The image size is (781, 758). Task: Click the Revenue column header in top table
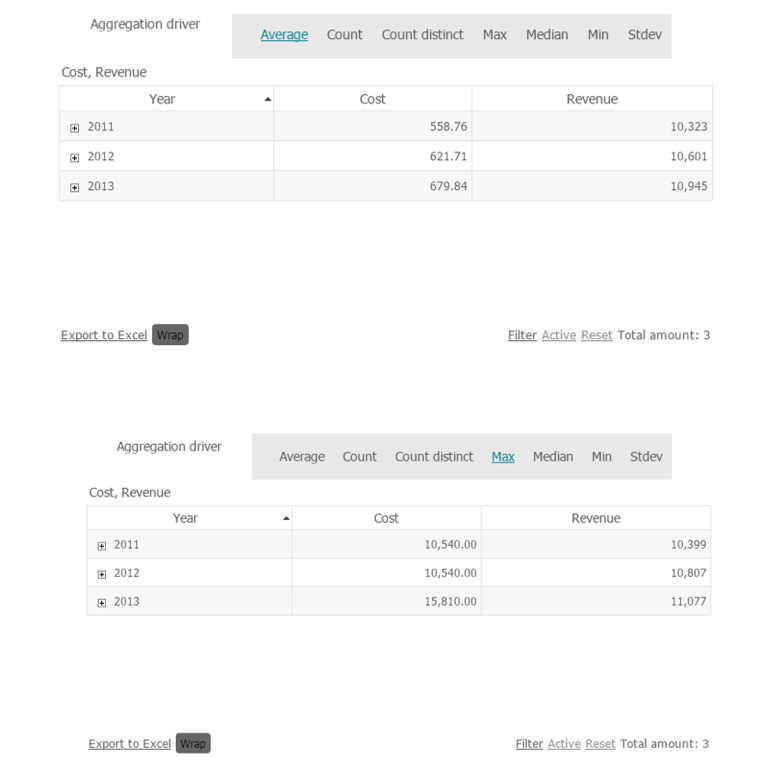[592, 99]
